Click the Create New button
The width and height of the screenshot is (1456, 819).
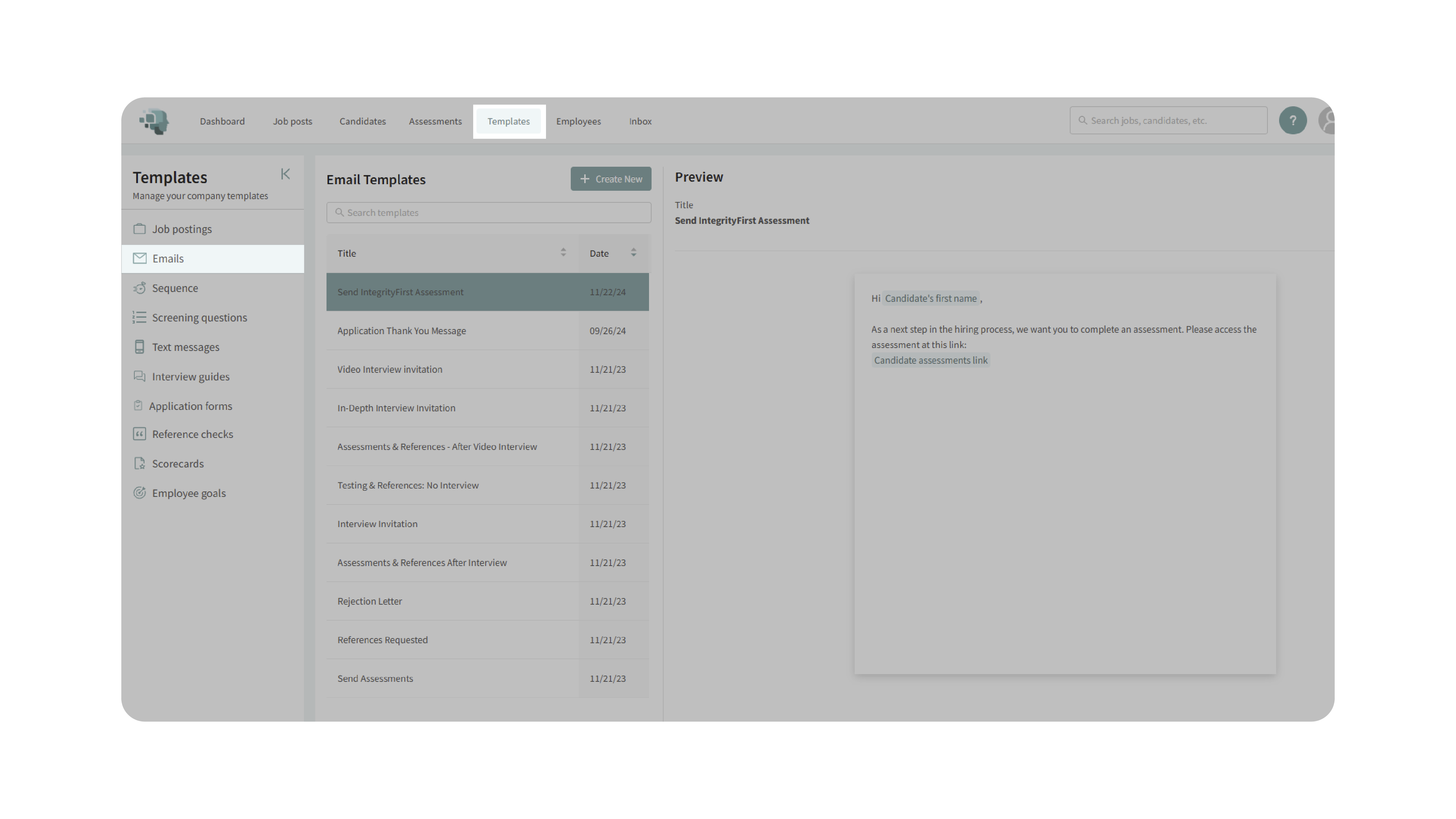pos(610,179)
